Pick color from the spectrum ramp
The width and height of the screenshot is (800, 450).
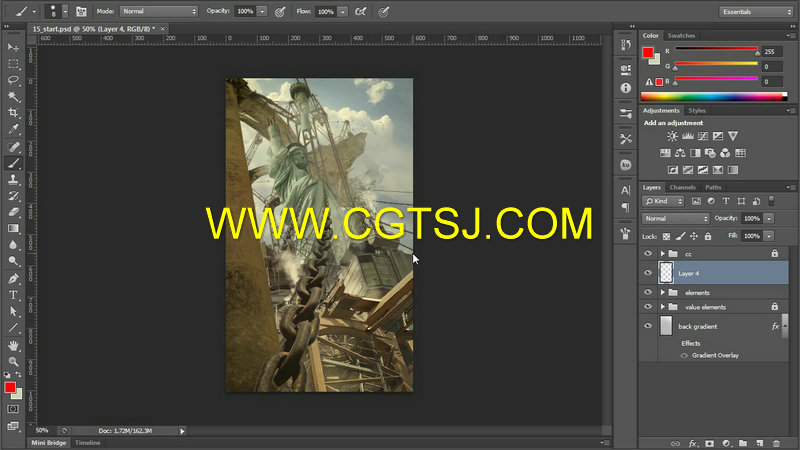(714, 96)
